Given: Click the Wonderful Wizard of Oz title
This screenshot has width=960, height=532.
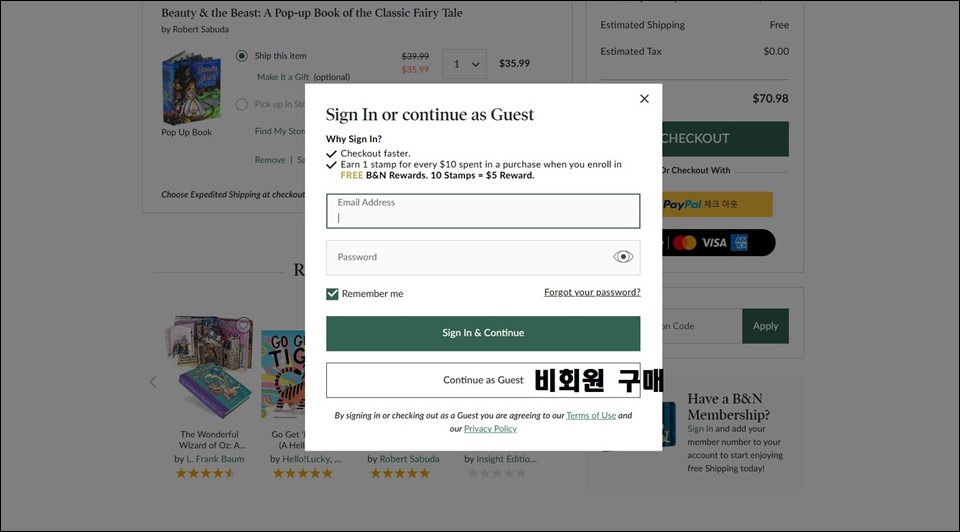Looking at the screenshot, I should (212, 440).
